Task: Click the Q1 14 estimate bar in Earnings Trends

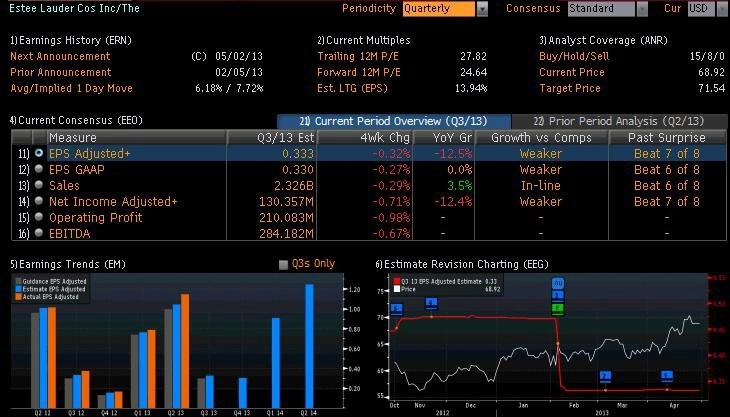Action: pos(276,363)
